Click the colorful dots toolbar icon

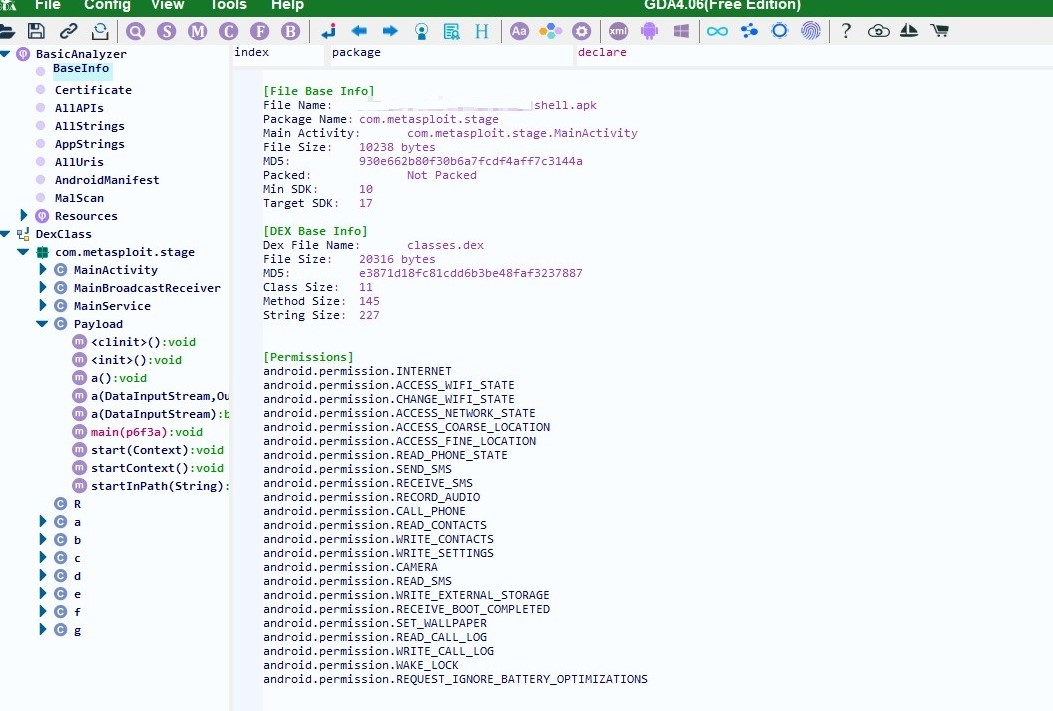point(550,31)
